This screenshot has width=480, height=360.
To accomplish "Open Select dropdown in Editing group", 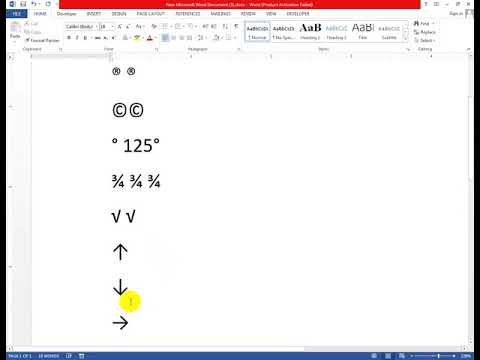I will pyautogui.click(x=425, y=40).
